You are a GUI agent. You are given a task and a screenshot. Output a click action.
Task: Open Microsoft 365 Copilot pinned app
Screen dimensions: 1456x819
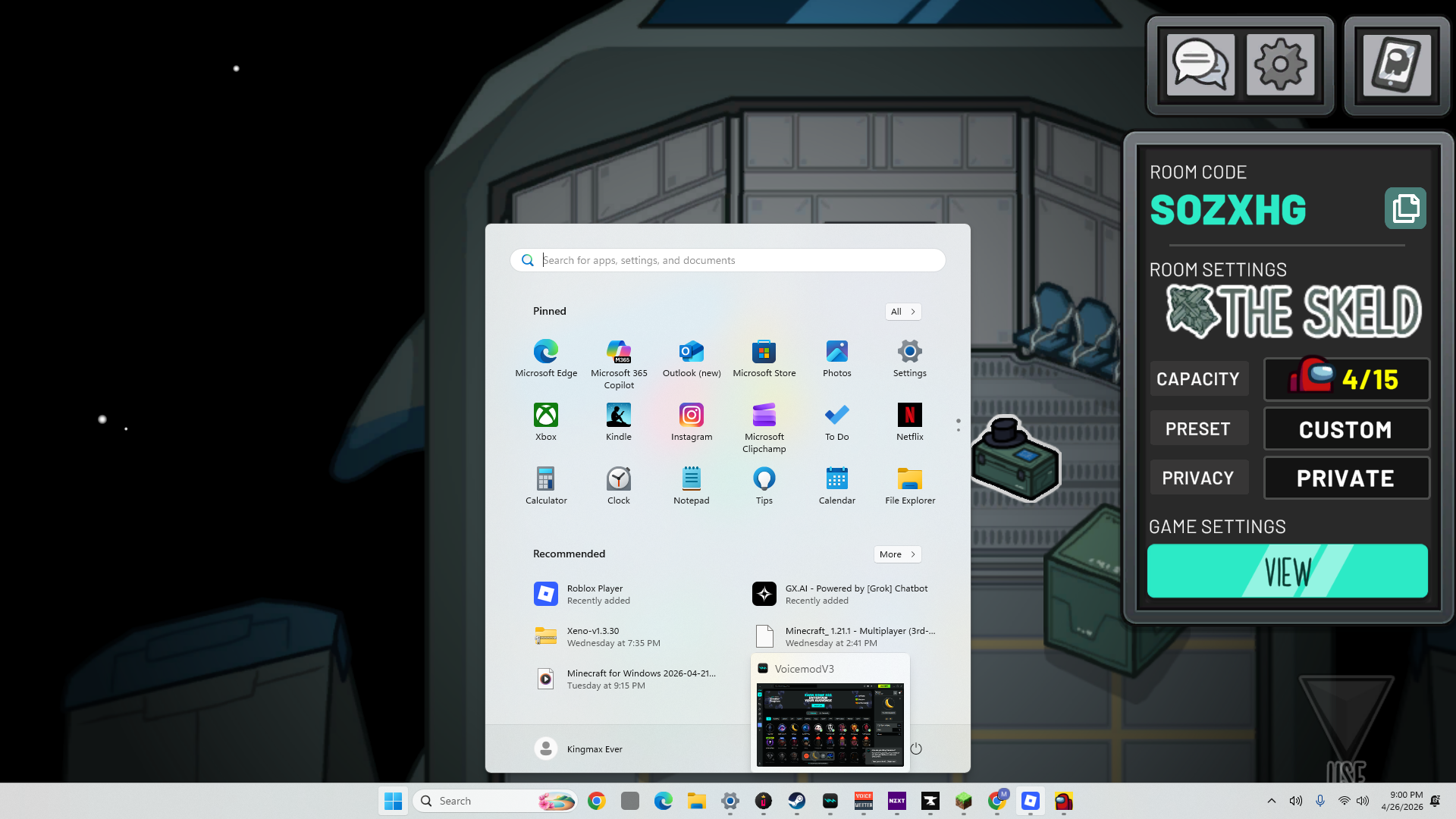619,365
